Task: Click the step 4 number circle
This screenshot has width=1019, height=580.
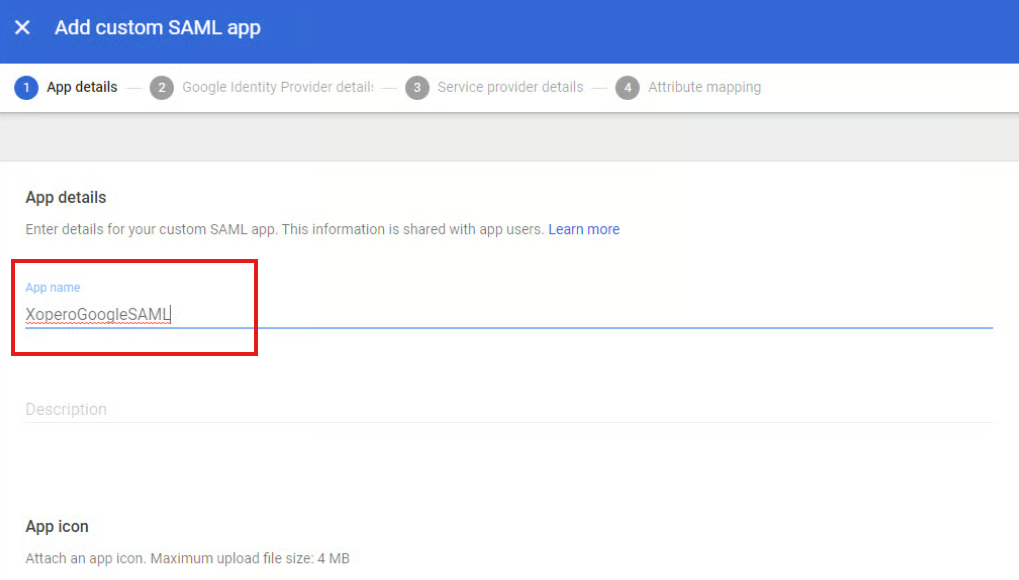Action: (x=627, y=88)
